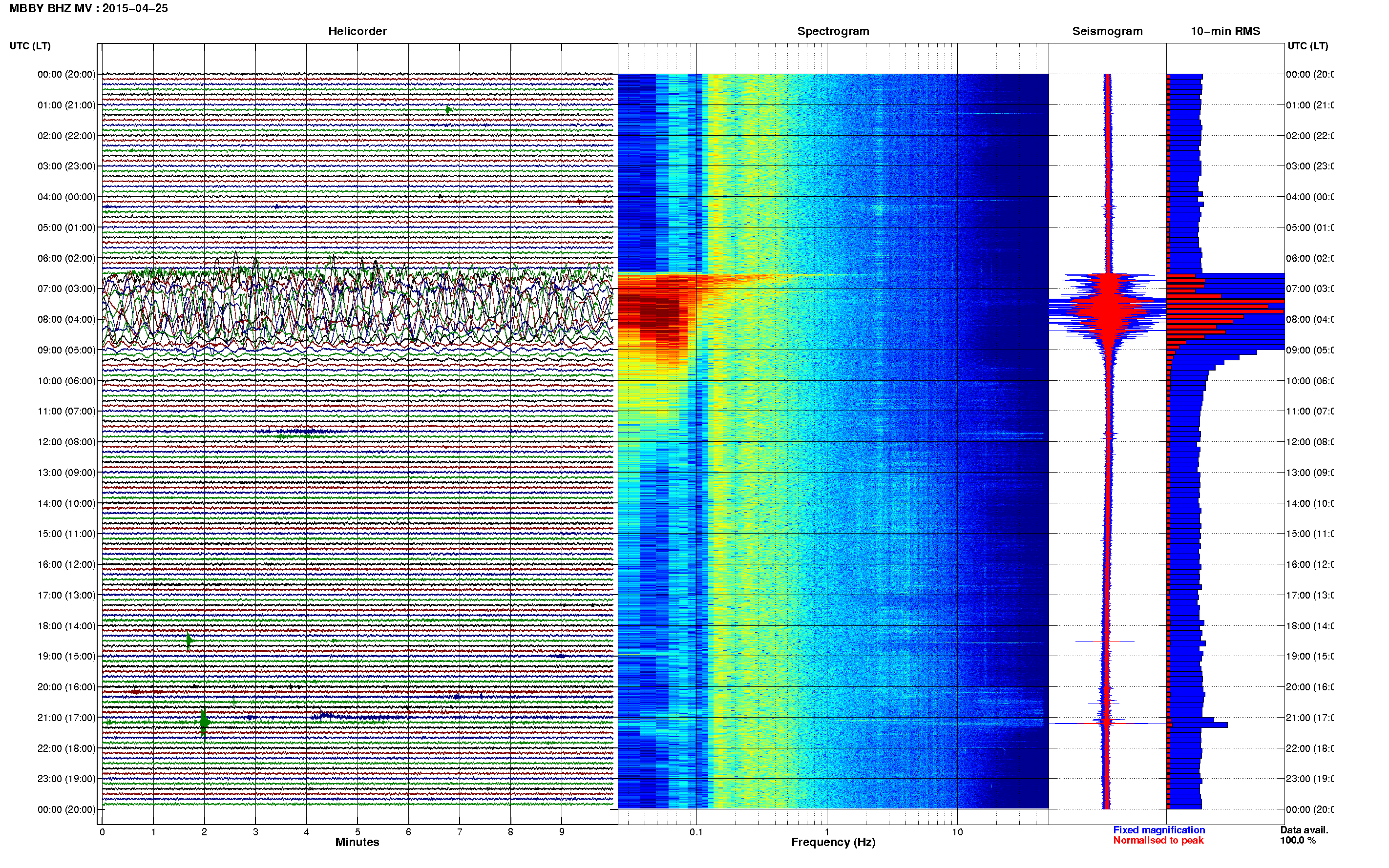Viewport: 1389px width, 868px height.
Task: Click right time label '21:00 (17:' on the RMS panel
Action: pos(1310,718)
